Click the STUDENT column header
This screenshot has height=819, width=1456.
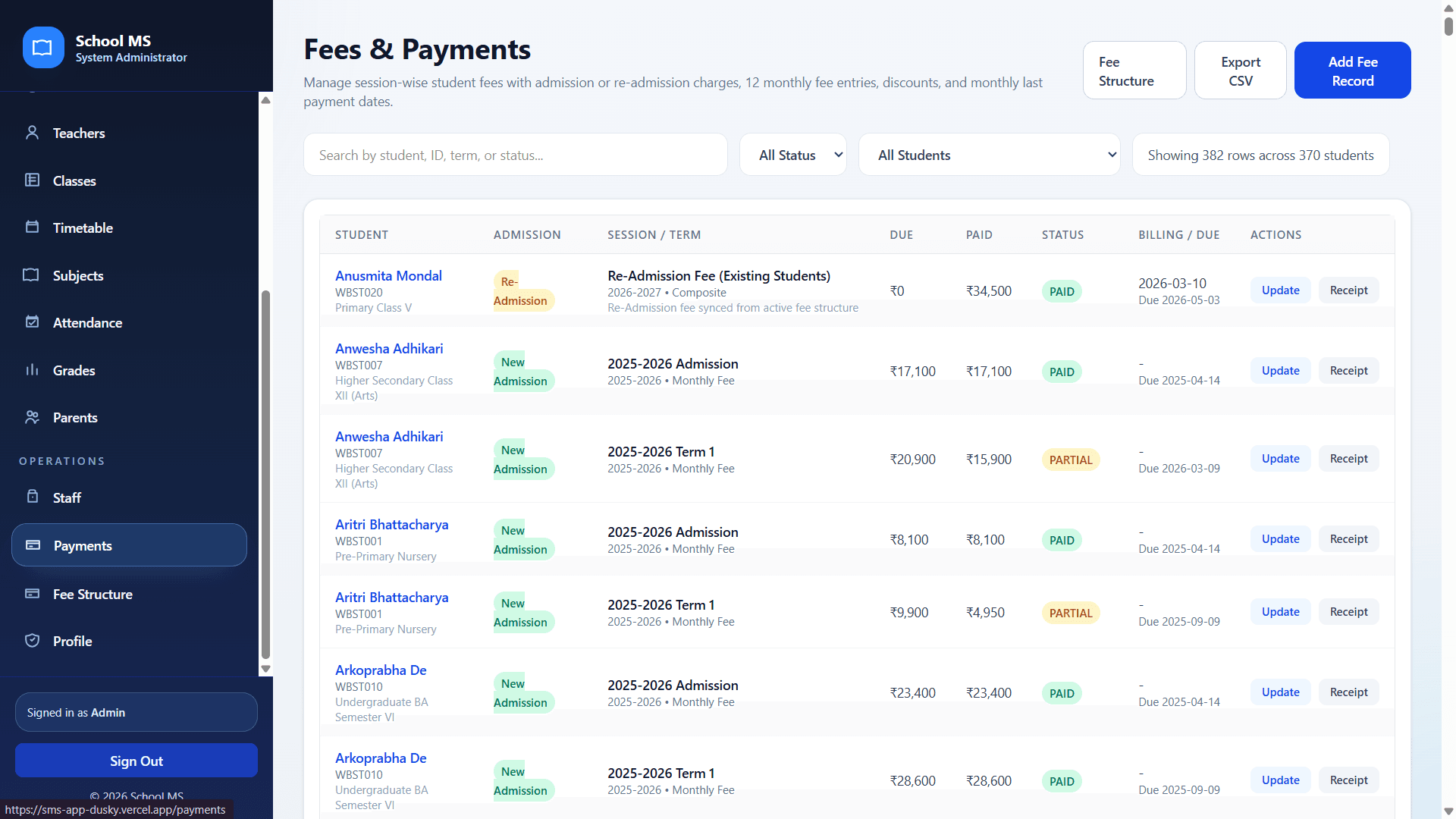(x=362, y=235)
